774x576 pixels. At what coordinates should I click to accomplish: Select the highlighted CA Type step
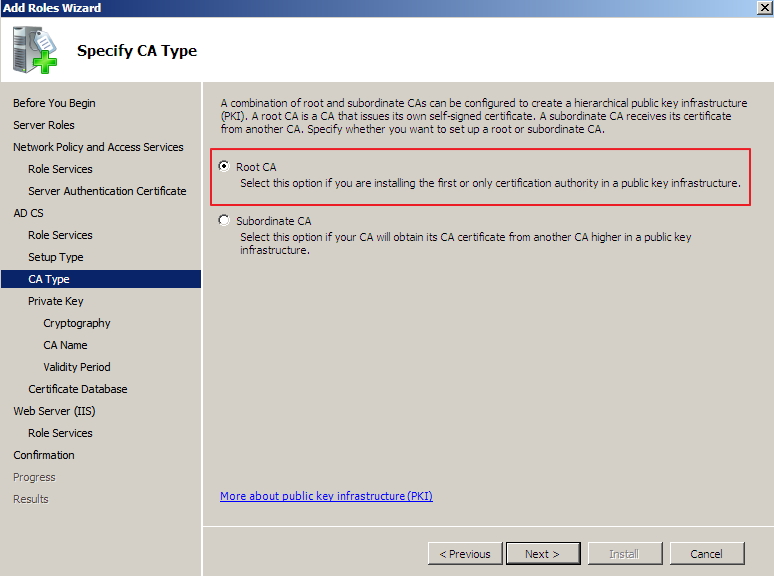point(49,279)
